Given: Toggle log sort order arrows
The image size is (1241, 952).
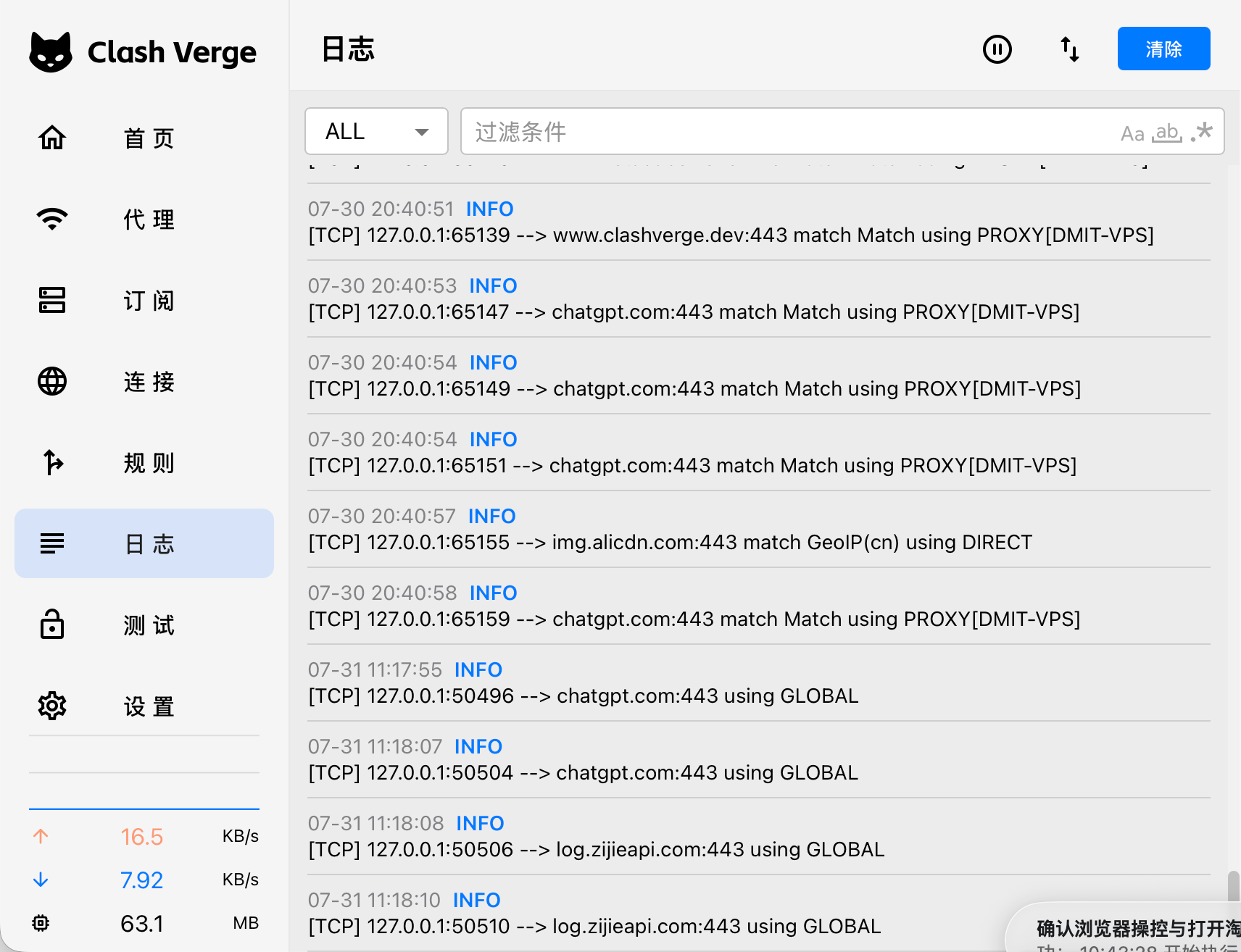Looking at the screenshot, I should click(x=1070, y=49).
